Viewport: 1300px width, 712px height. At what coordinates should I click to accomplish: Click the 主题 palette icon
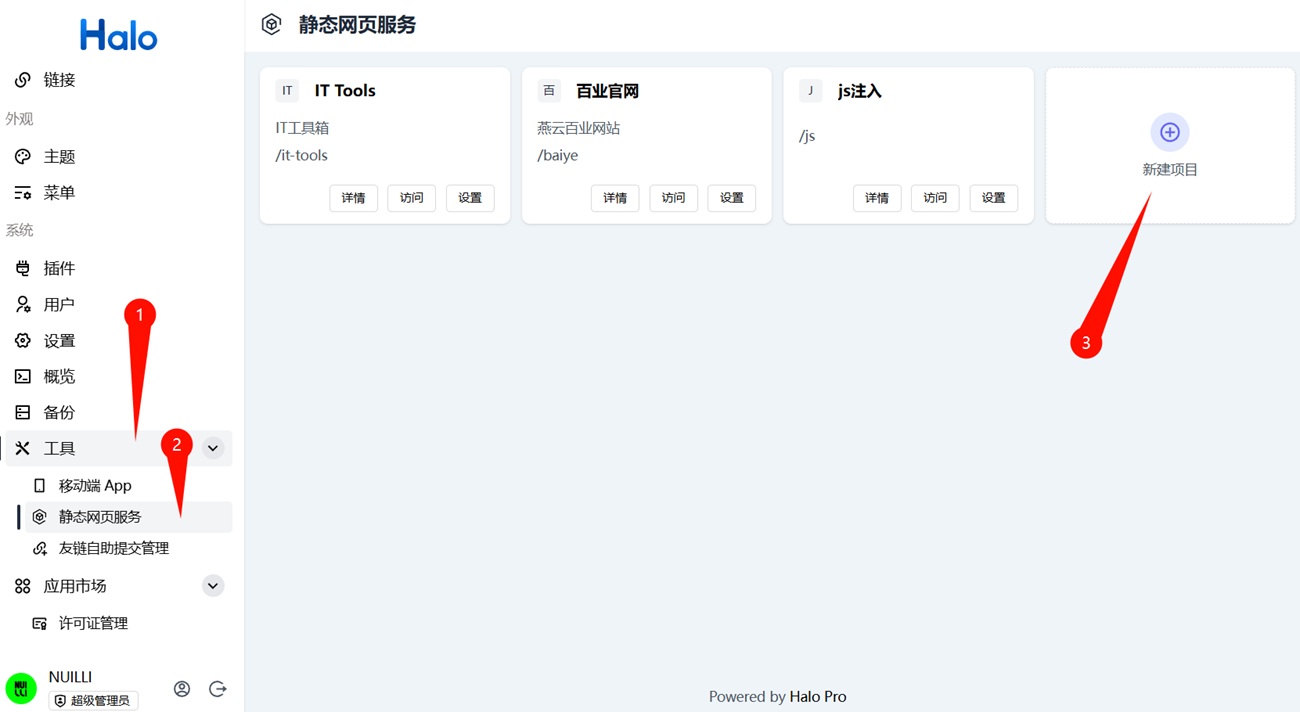(x=23, y=157)
